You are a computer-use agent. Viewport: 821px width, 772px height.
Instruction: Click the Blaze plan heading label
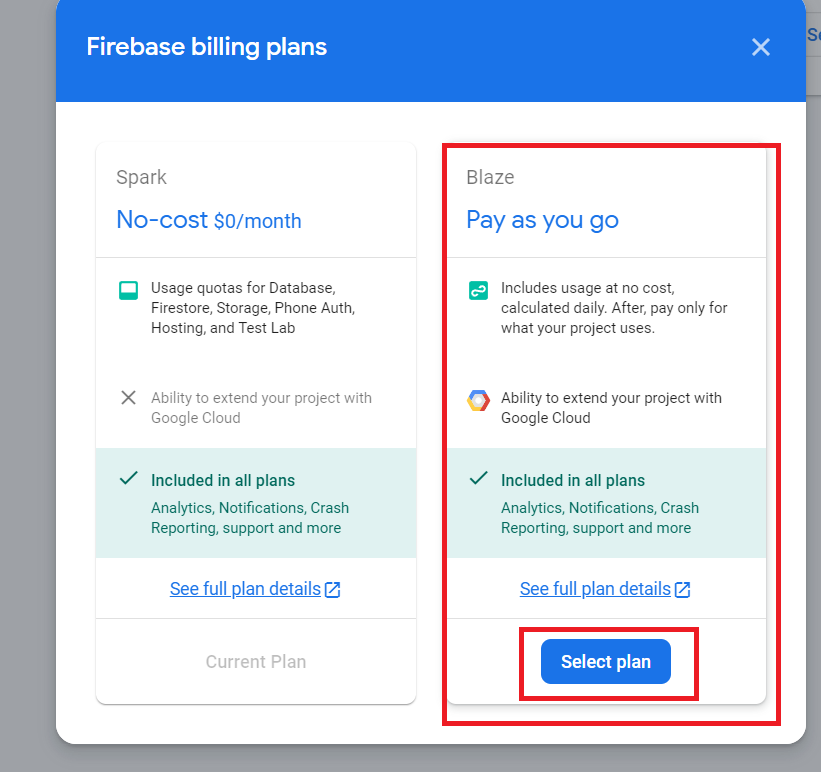pos(489,177)
